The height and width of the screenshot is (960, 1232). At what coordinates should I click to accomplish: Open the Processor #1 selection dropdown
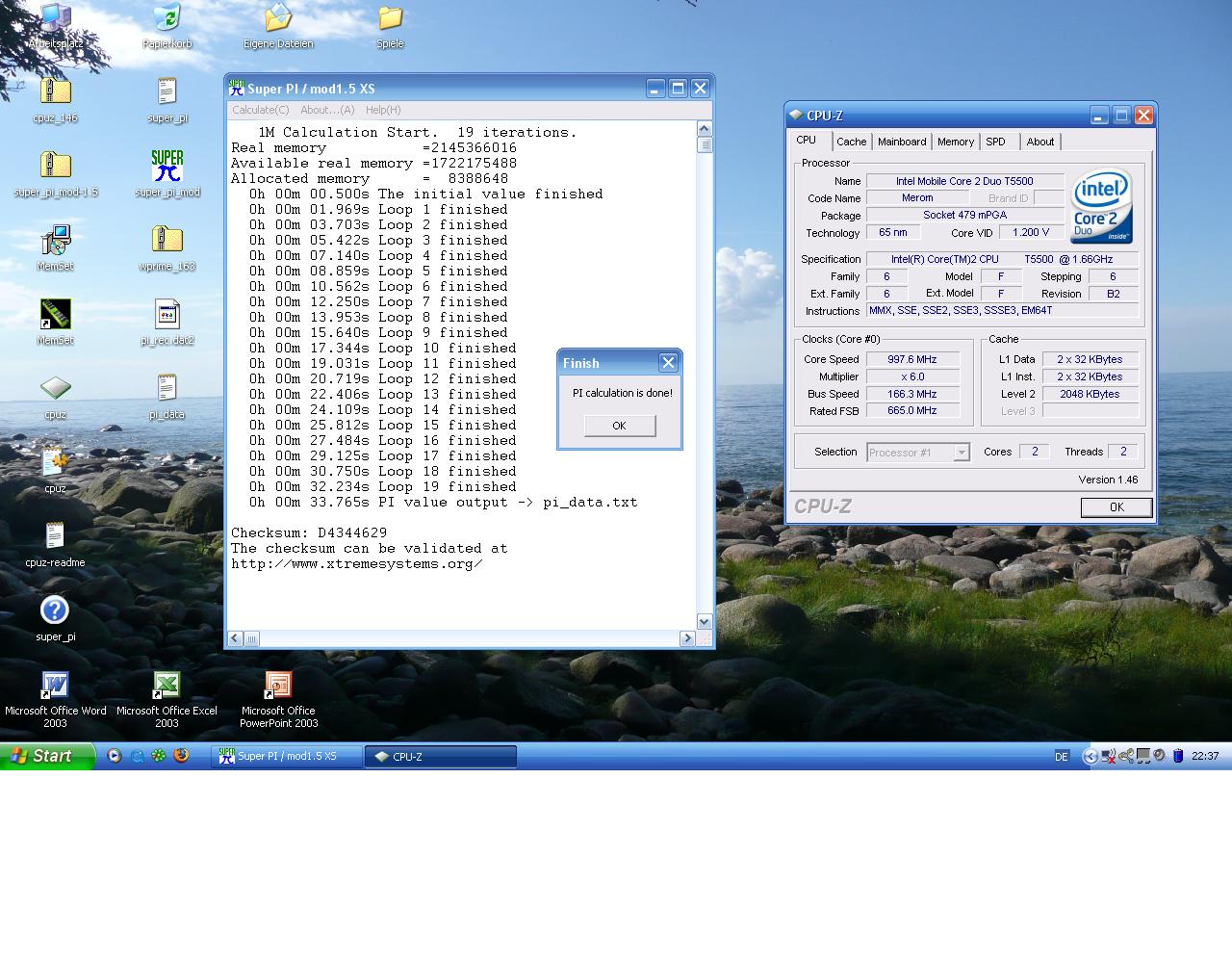point(918,452)
